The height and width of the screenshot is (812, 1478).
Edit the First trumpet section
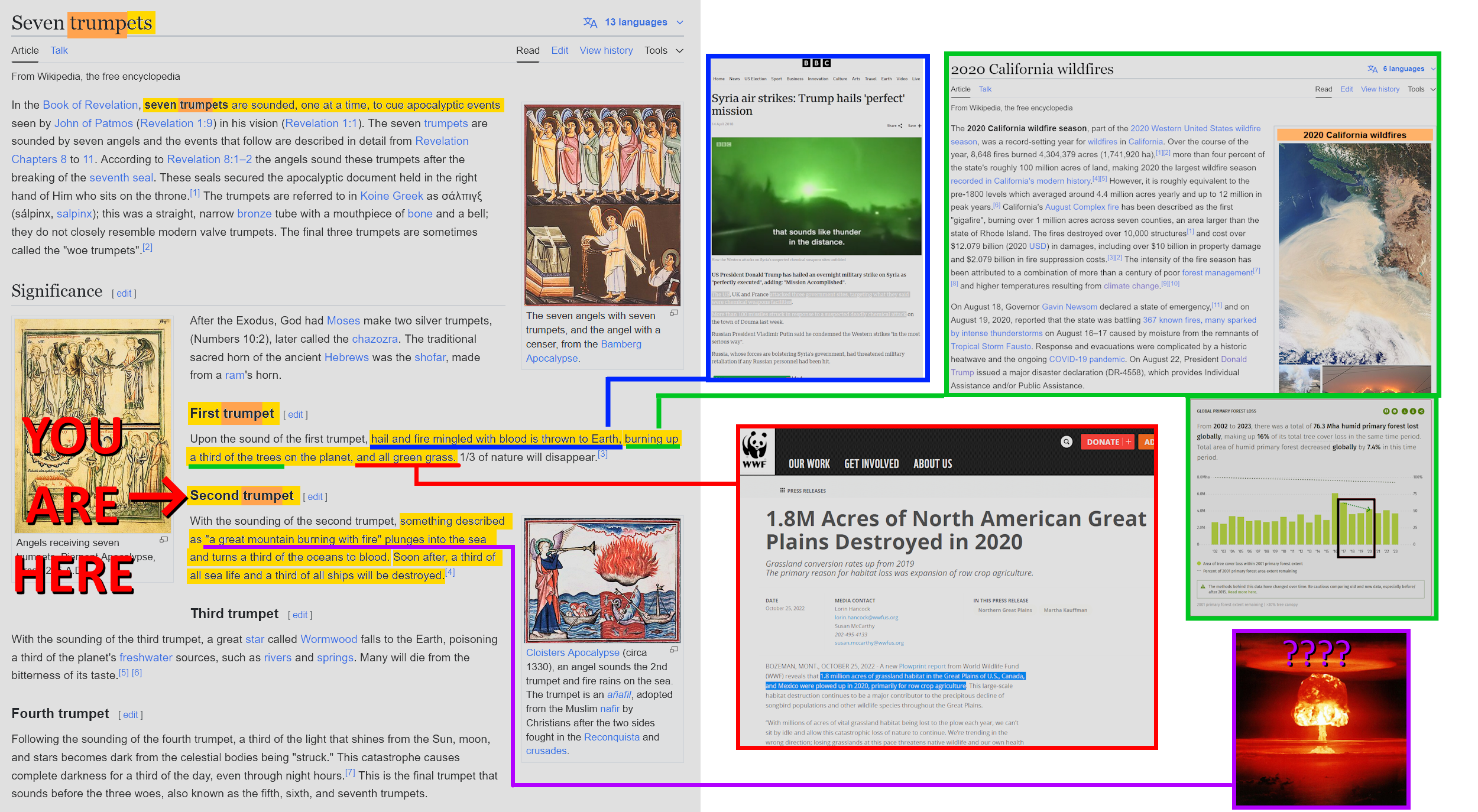296,415
